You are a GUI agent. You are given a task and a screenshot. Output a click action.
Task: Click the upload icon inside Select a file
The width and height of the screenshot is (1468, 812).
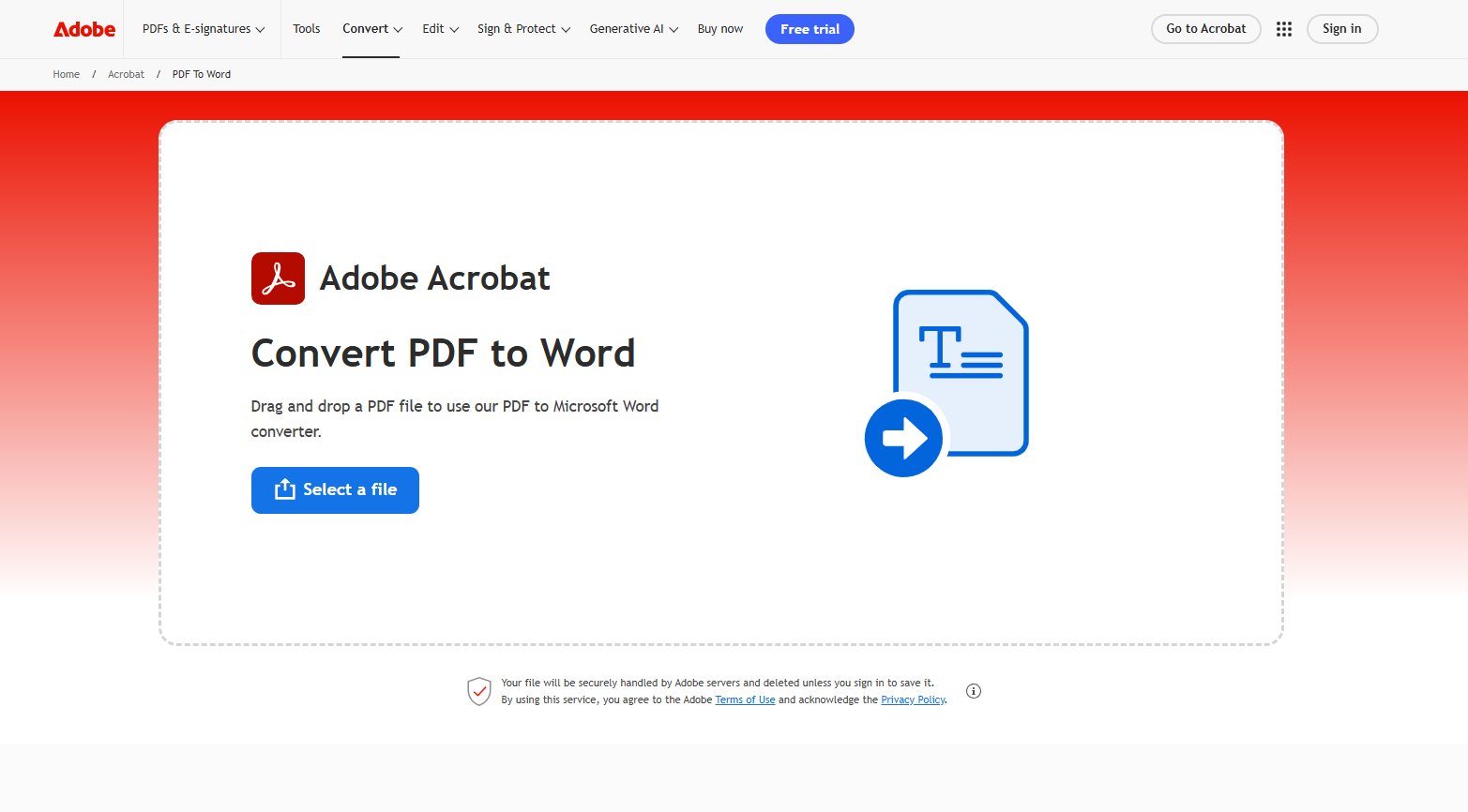(284, 489)
